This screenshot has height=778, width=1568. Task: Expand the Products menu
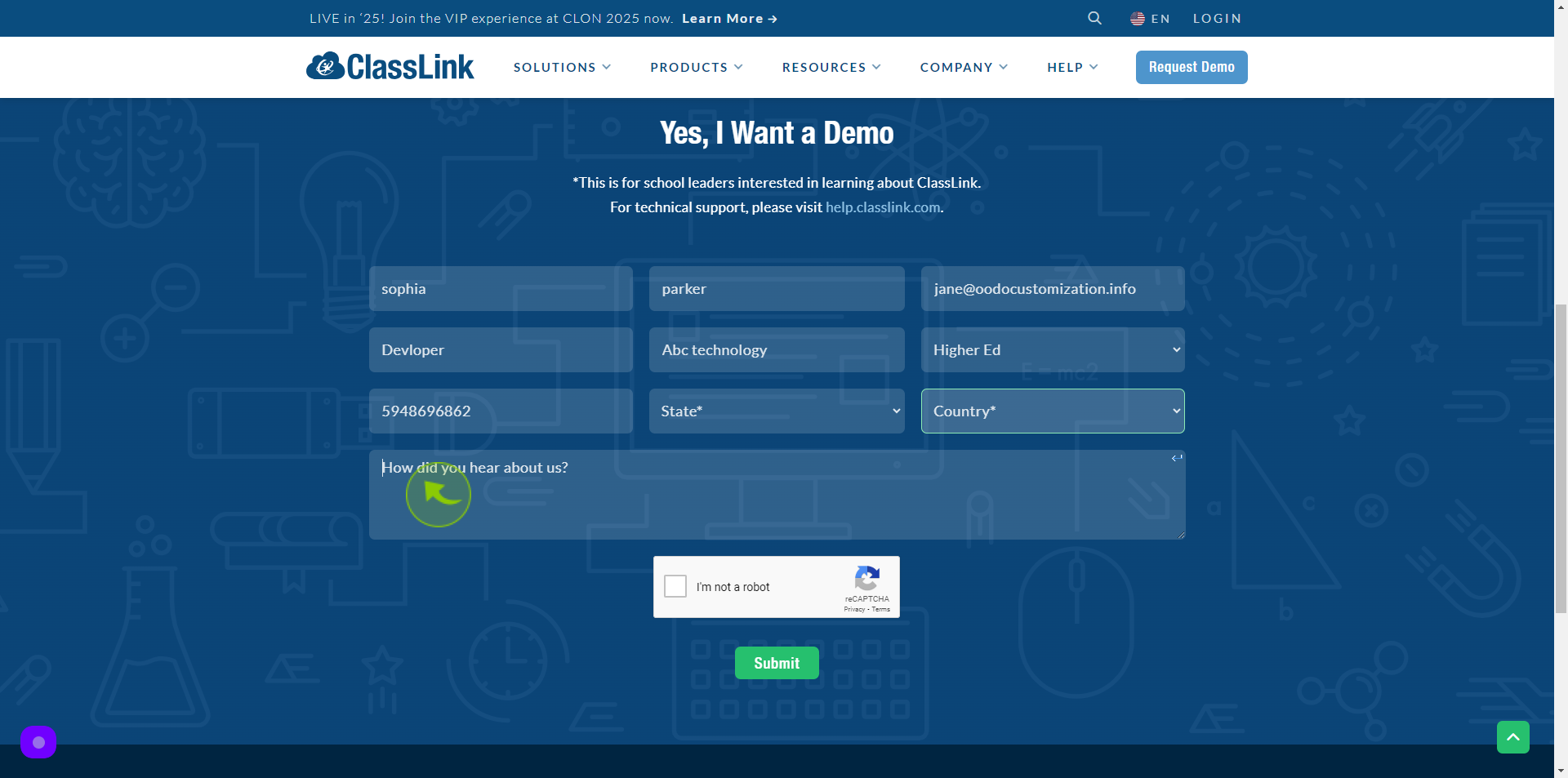[x=697, y=67]
